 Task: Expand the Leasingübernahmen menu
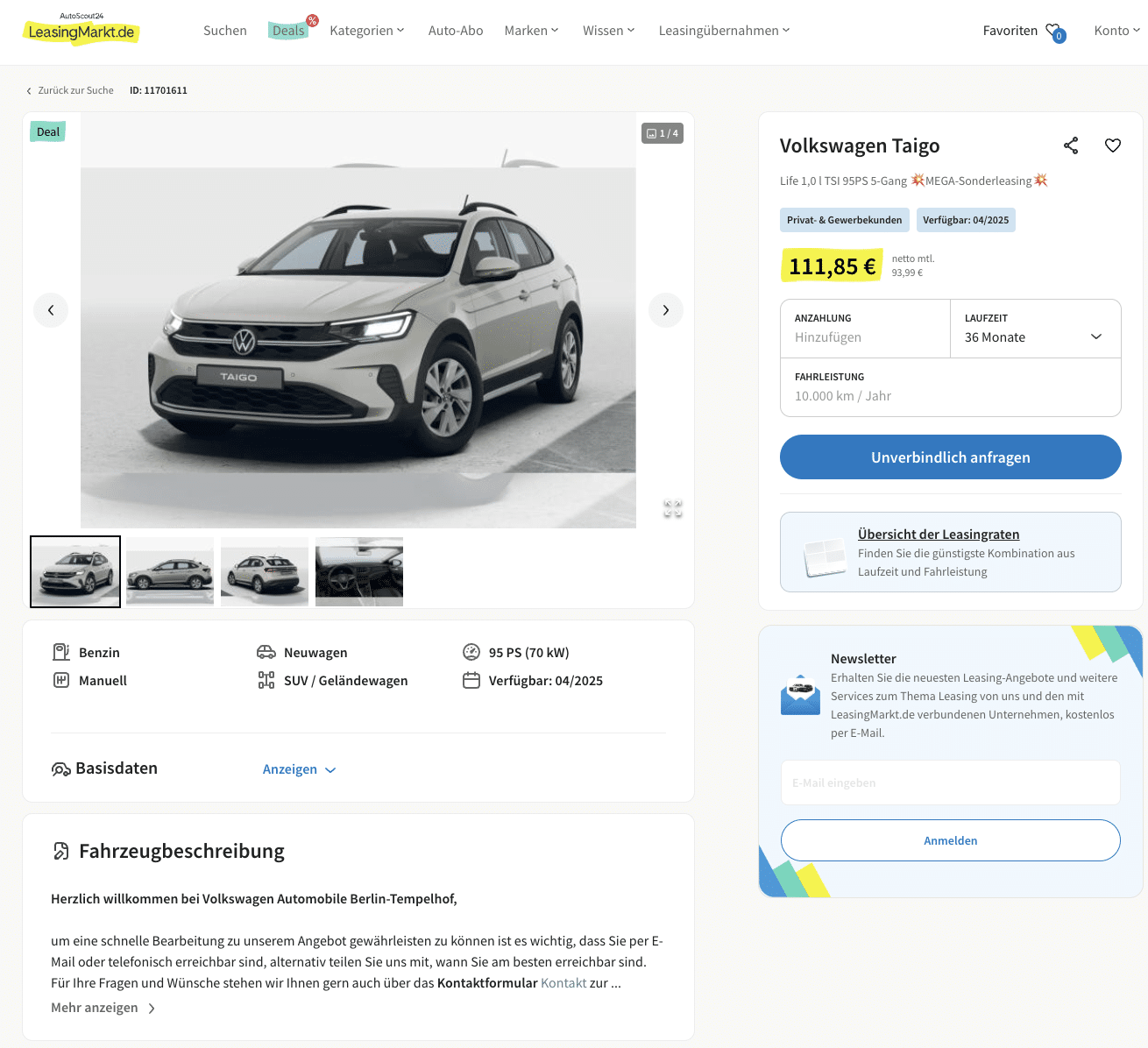pyautogui.click(x=725, y=31)
